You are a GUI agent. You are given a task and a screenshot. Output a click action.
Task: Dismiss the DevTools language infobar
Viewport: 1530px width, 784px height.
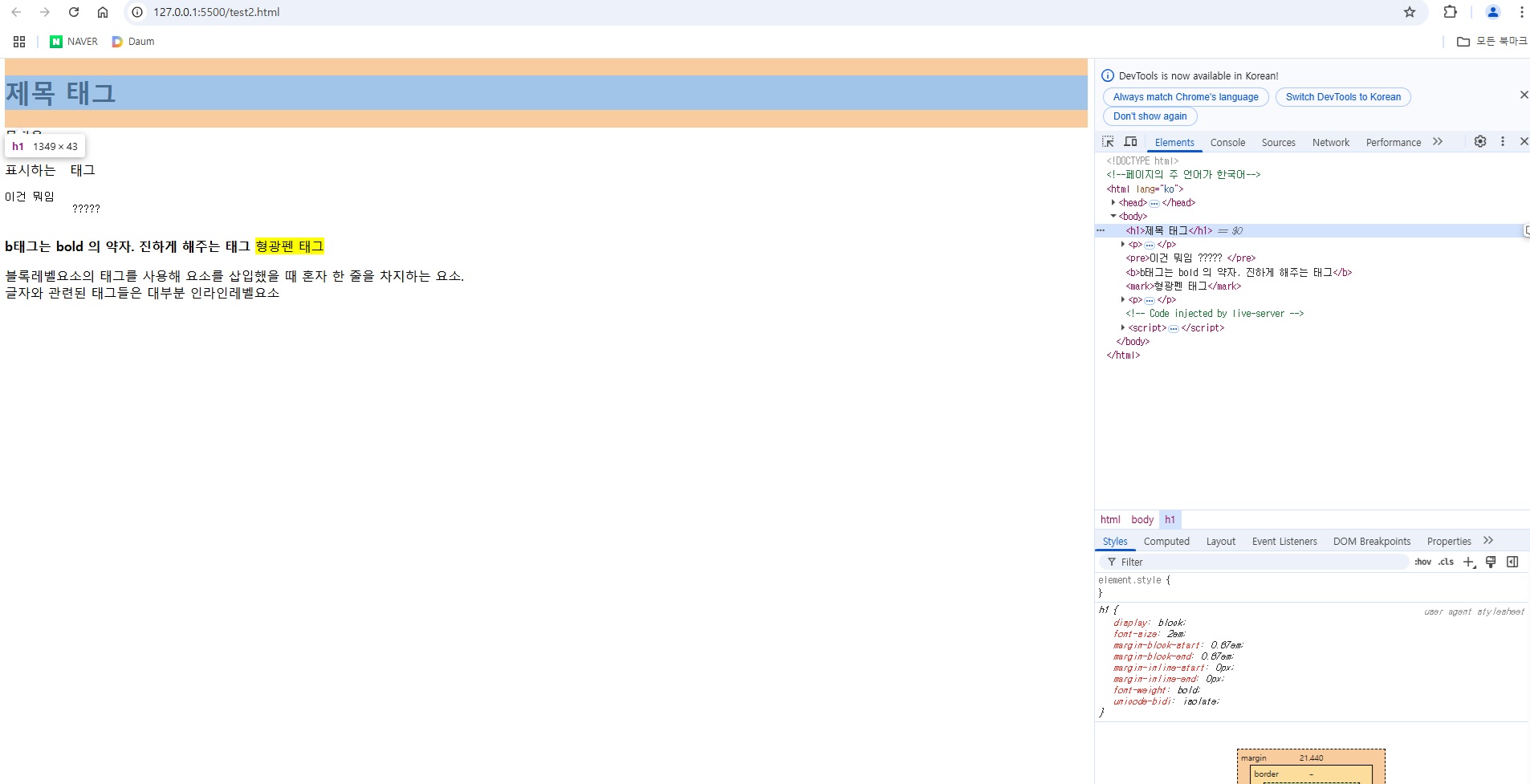click(x=1524, y=95)
